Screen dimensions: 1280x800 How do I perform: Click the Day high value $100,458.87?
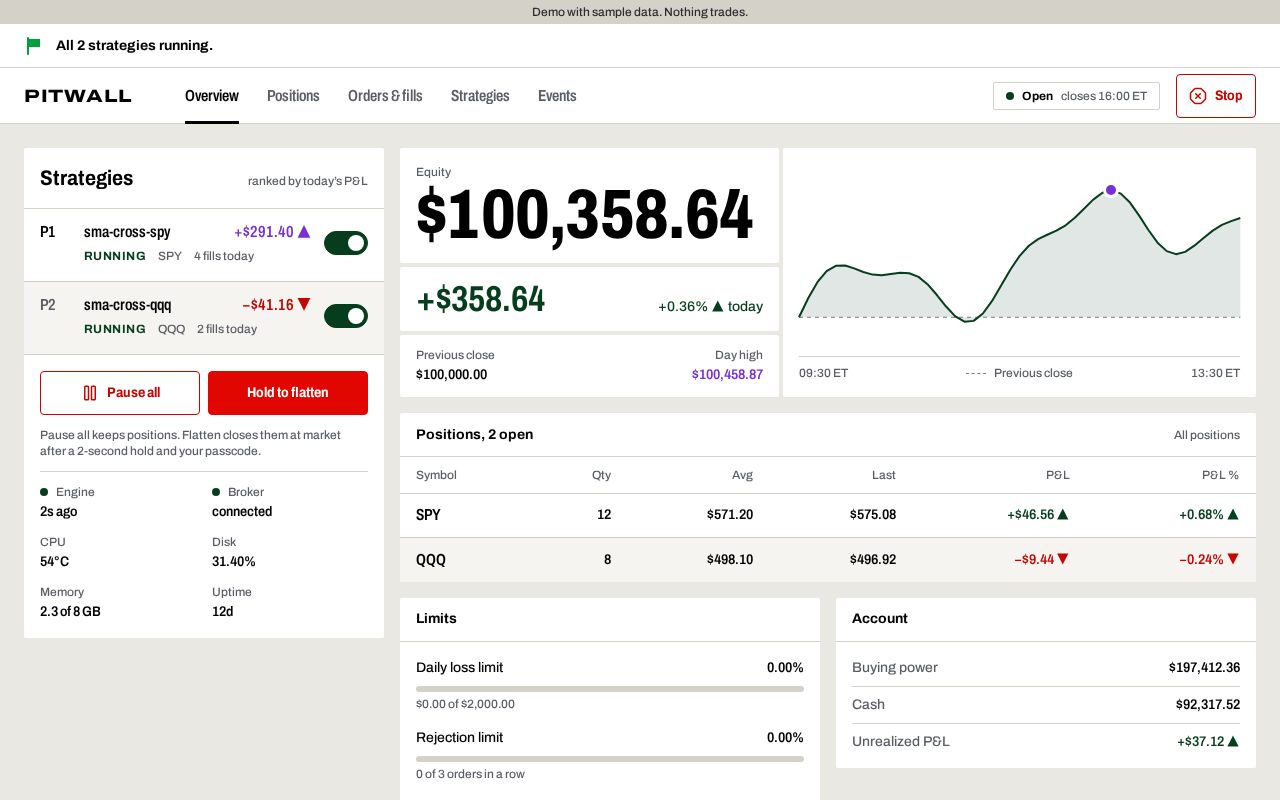[x=727, y=375]
